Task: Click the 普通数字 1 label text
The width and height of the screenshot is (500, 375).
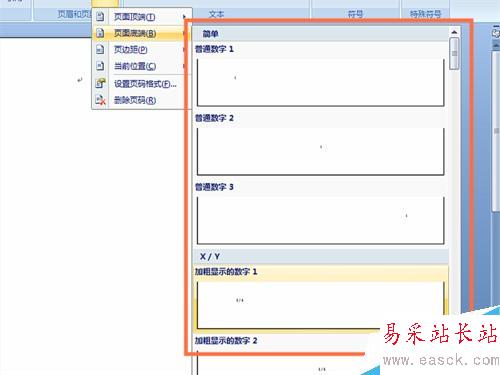Action: [x=214, y=49]
